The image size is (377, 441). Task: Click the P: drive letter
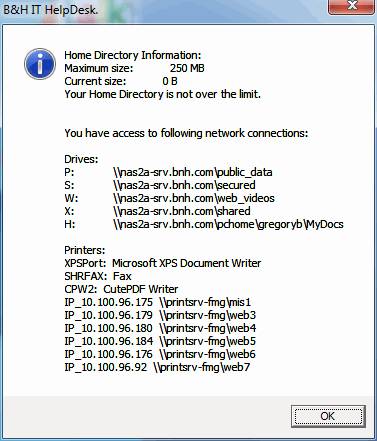tap(69, 172)
